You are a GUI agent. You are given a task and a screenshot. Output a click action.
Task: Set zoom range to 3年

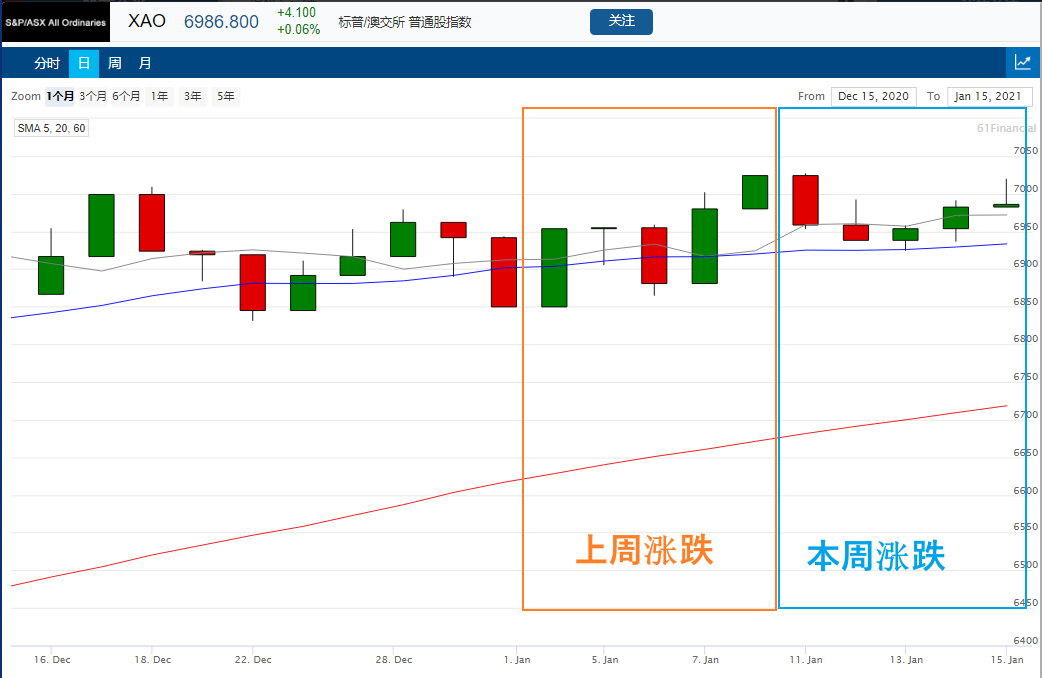click(193, 96)
